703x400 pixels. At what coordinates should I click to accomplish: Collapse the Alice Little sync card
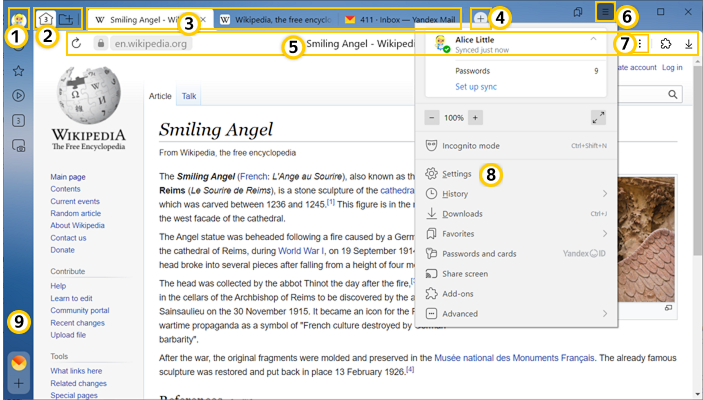(x=594, y=39)
